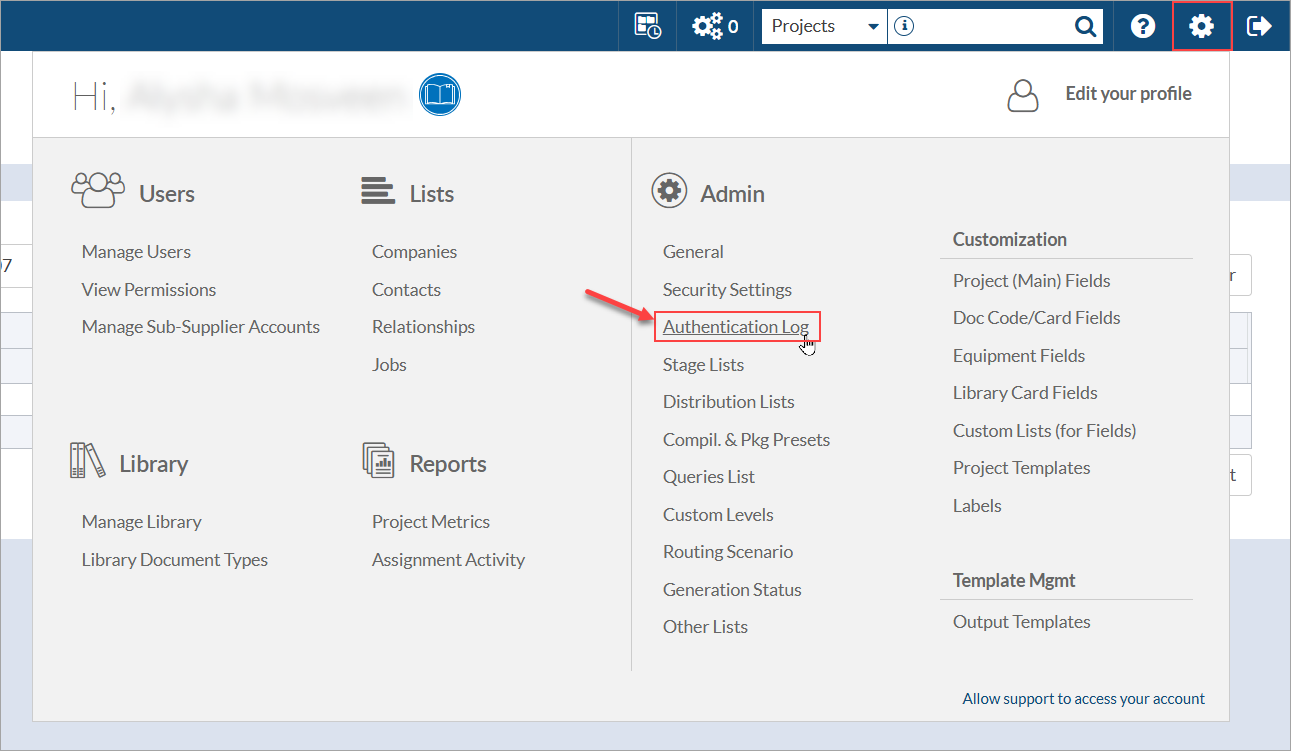Click the settings gear icon

[x=1201, y=26]
